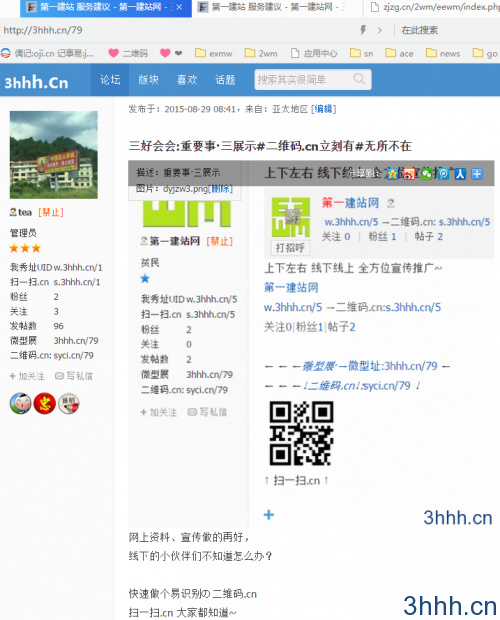Click 加关注 under 第一建站网 profile

click(x=159, y=412)
